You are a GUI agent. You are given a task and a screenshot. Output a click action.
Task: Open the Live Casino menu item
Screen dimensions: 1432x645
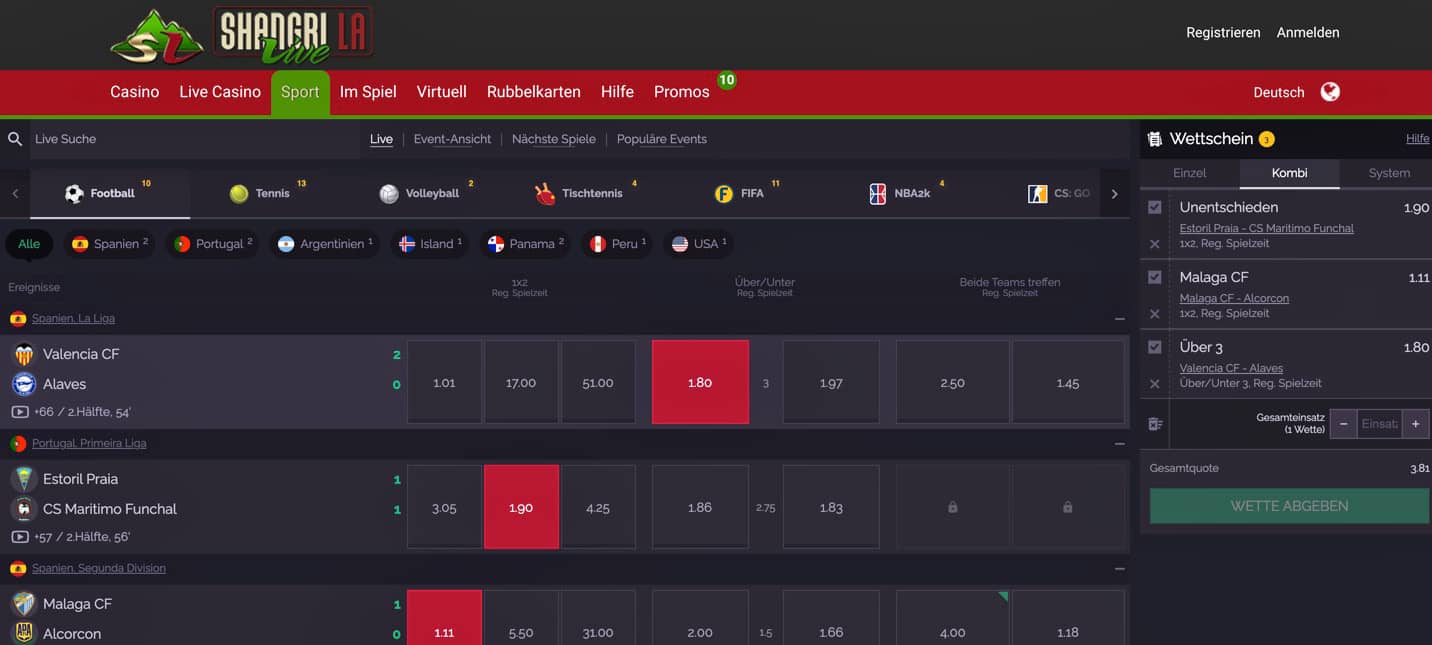tap(220, 92)
